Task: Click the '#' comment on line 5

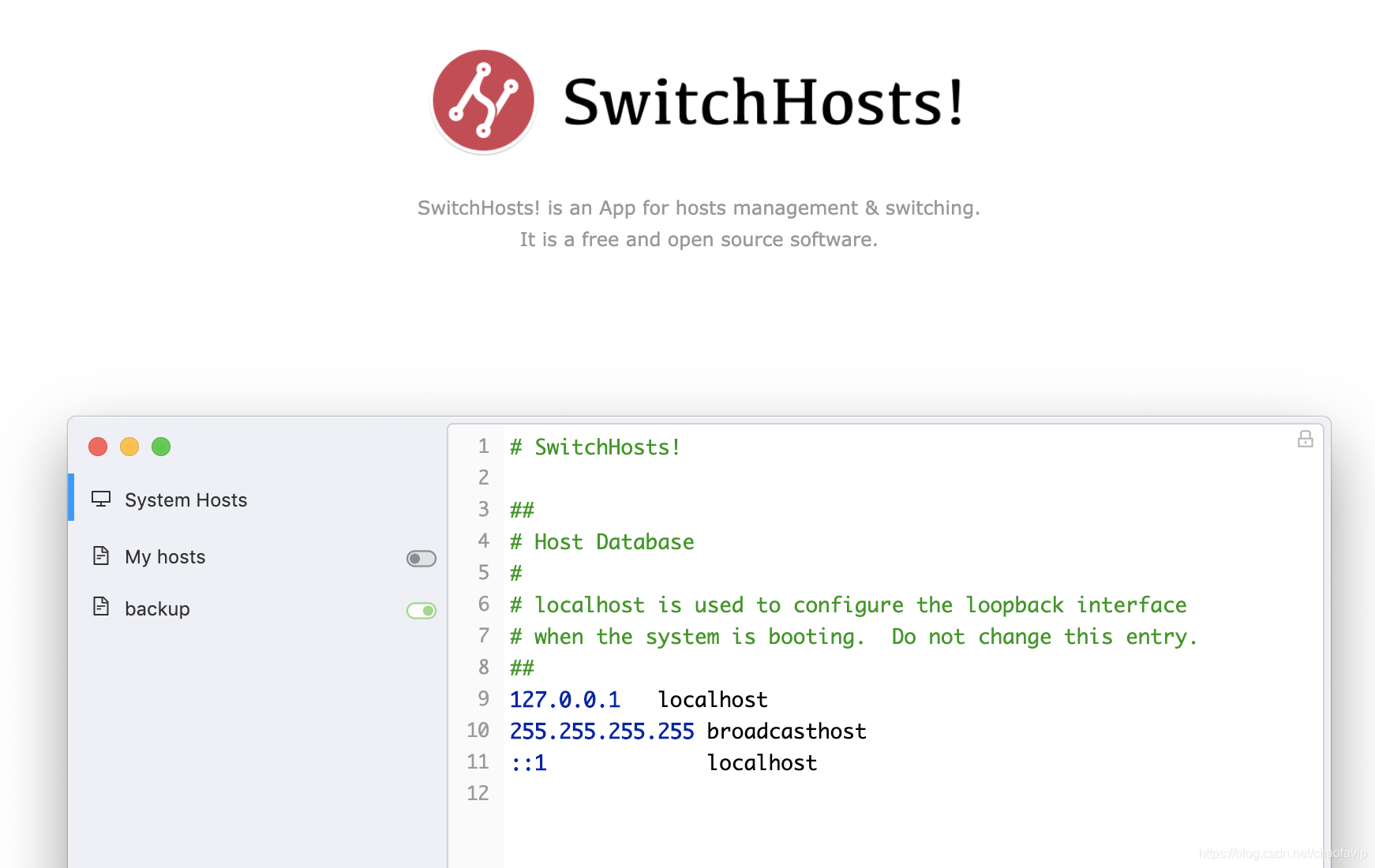Action: pyautogui.click(x=516, y=574)
